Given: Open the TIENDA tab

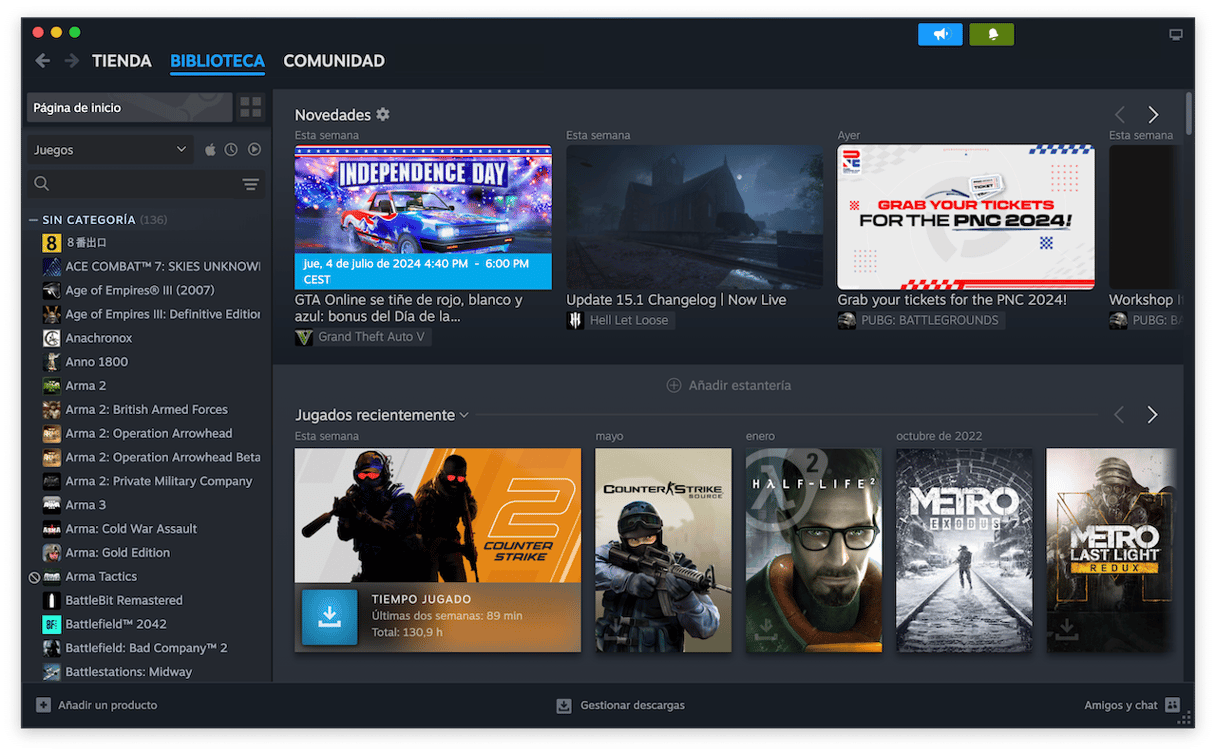Looking at the screenshot, I should (x=122, y=61).
